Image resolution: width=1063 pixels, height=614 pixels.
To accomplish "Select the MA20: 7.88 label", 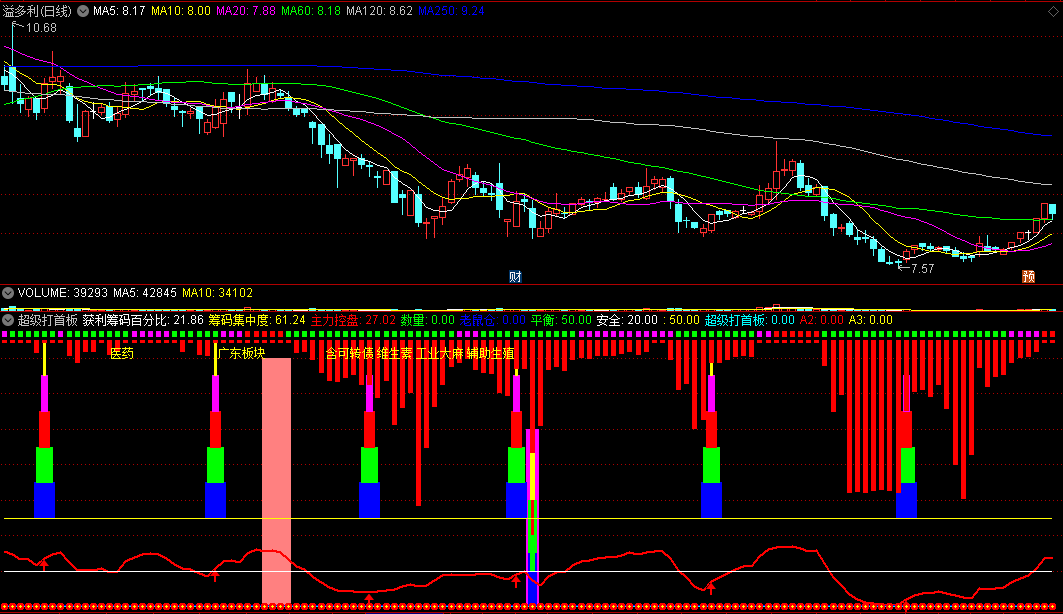I will [246, 11].
